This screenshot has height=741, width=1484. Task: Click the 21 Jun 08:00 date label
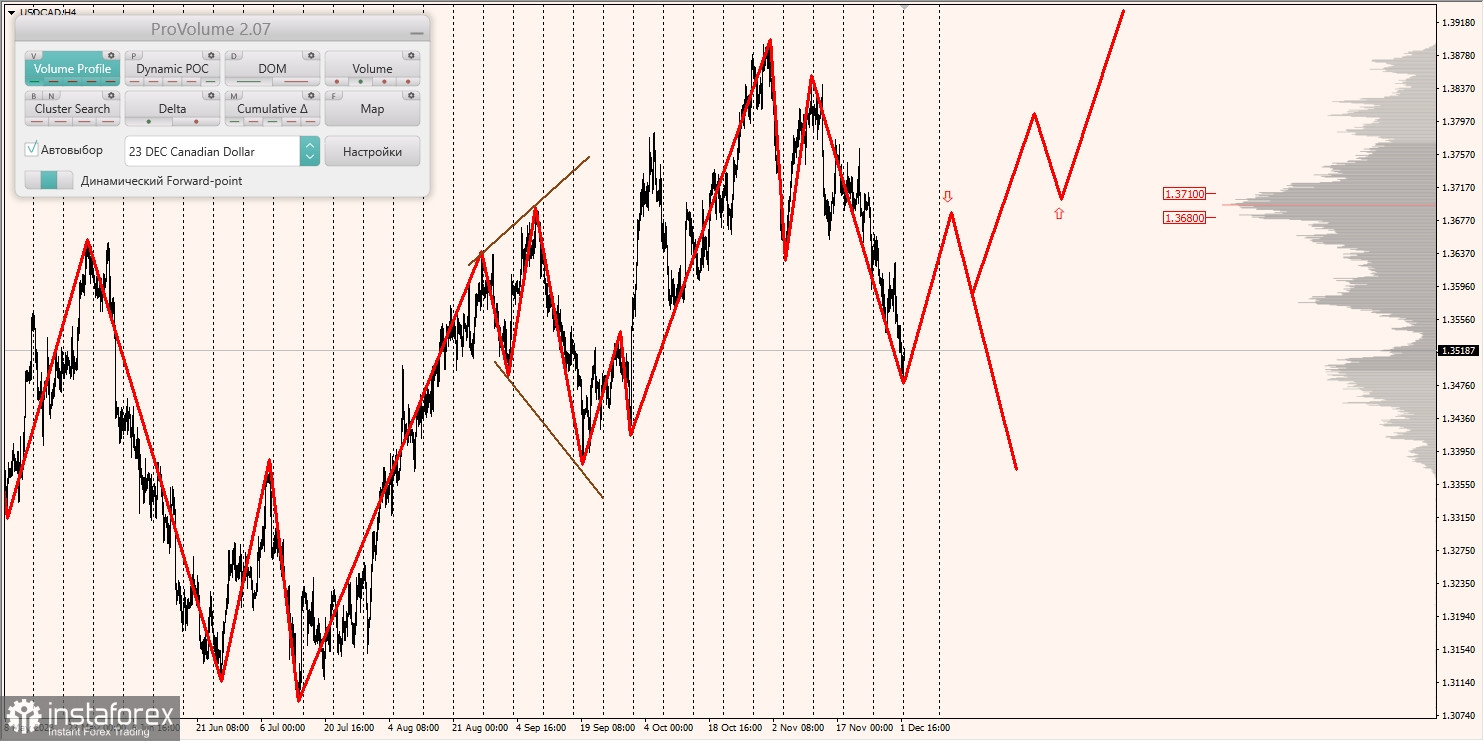point(222,728)
